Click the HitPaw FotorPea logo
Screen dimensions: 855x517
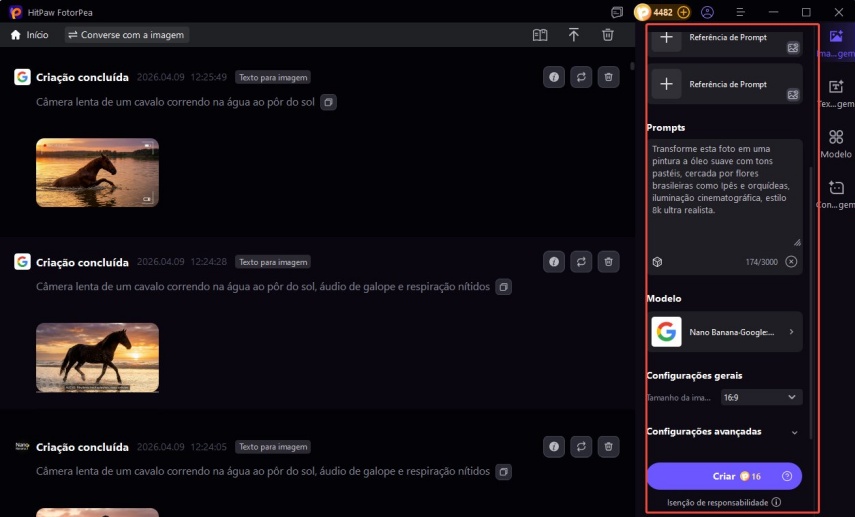tap(16, 12)
